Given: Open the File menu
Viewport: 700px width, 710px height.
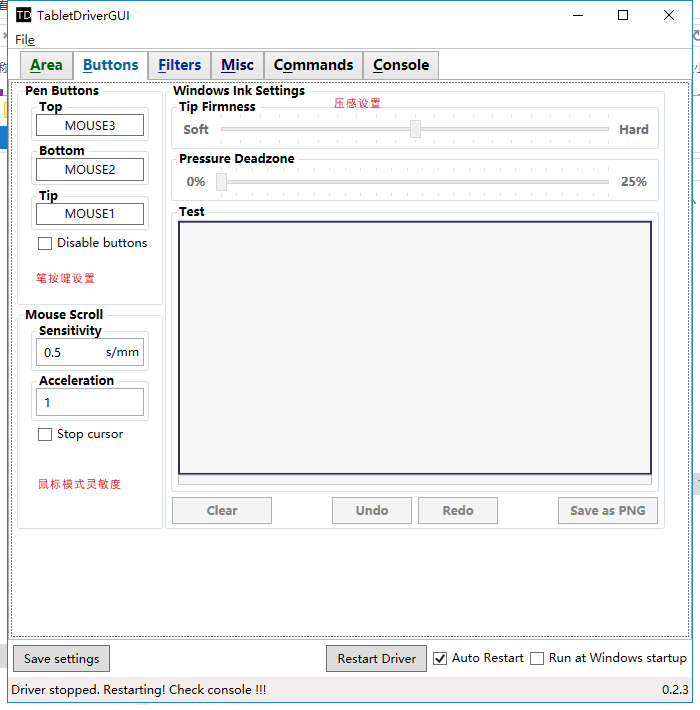Looking at the screenshot, I should click(24, 39).
